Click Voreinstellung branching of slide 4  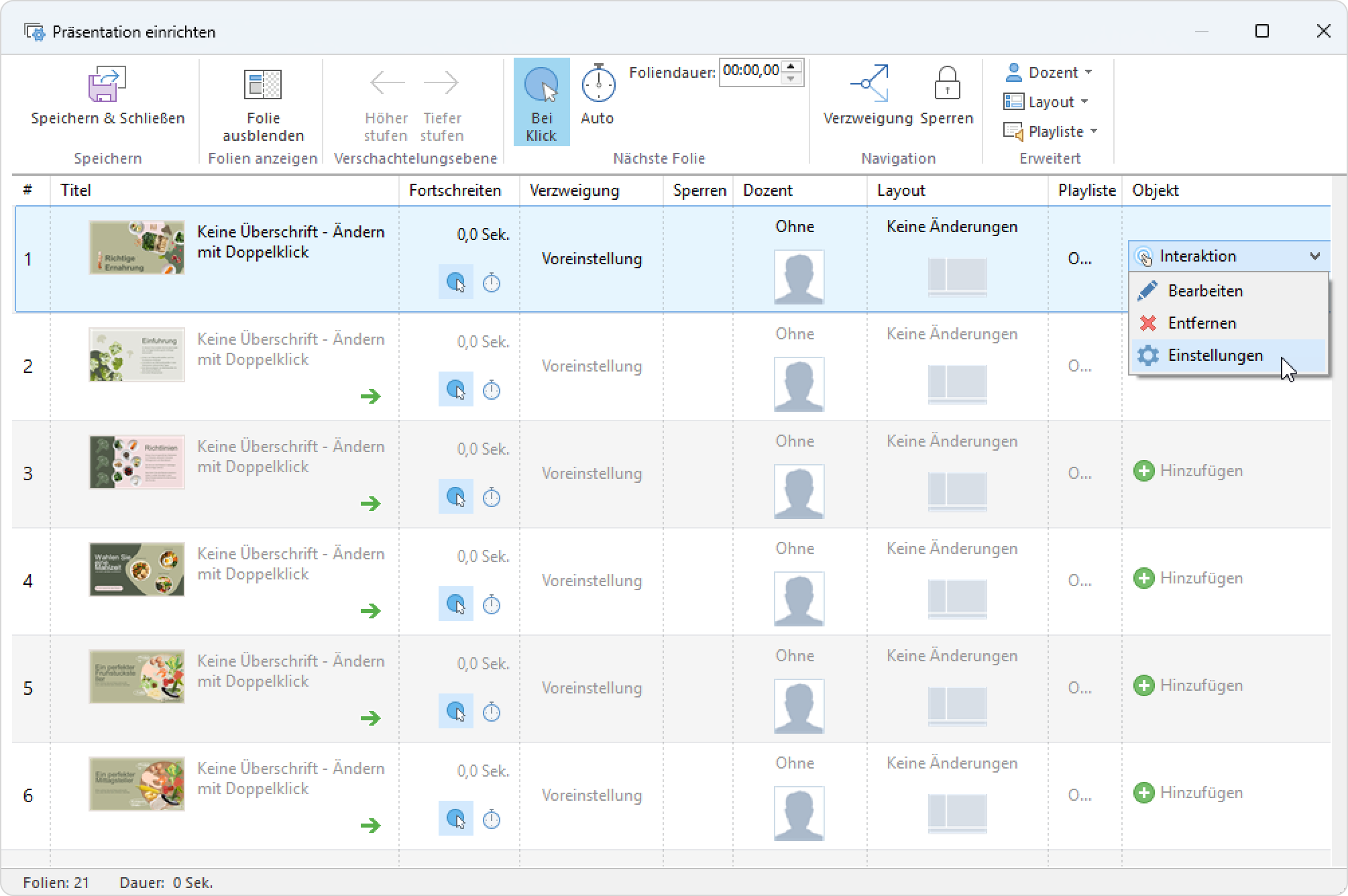pyautogui.click(x=592, y=581)
